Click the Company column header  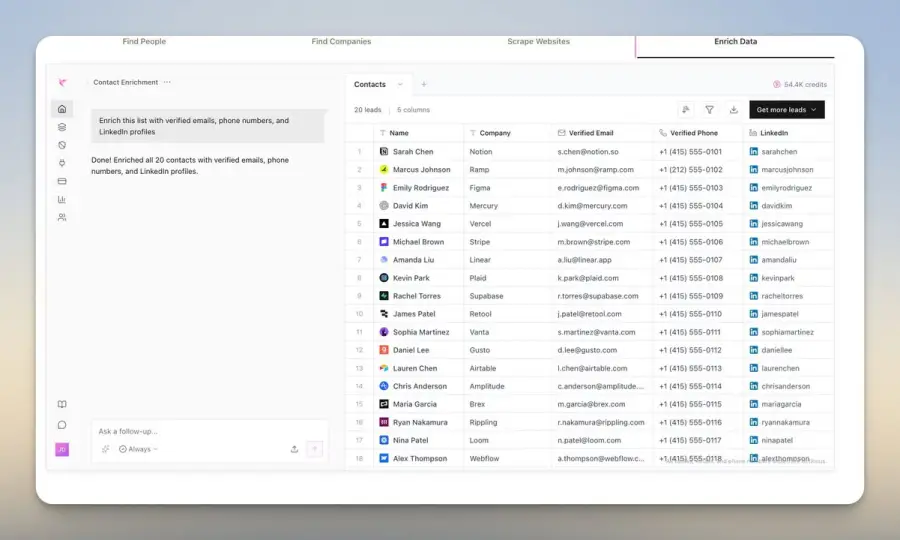[495, 133]
